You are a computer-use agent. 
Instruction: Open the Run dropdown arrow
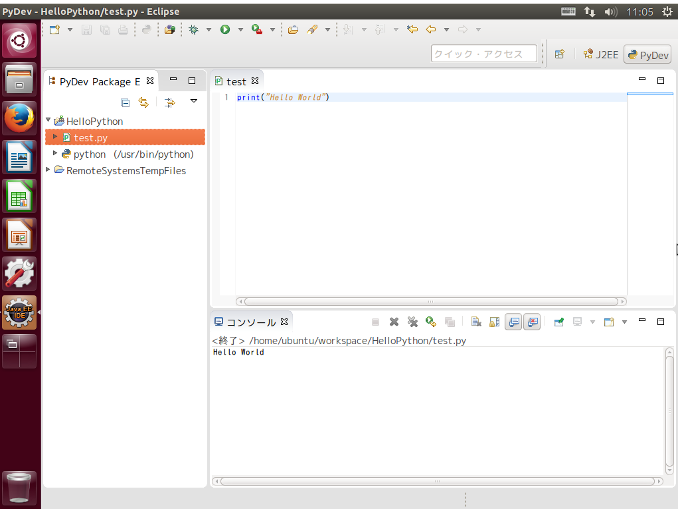click(240, 29)
